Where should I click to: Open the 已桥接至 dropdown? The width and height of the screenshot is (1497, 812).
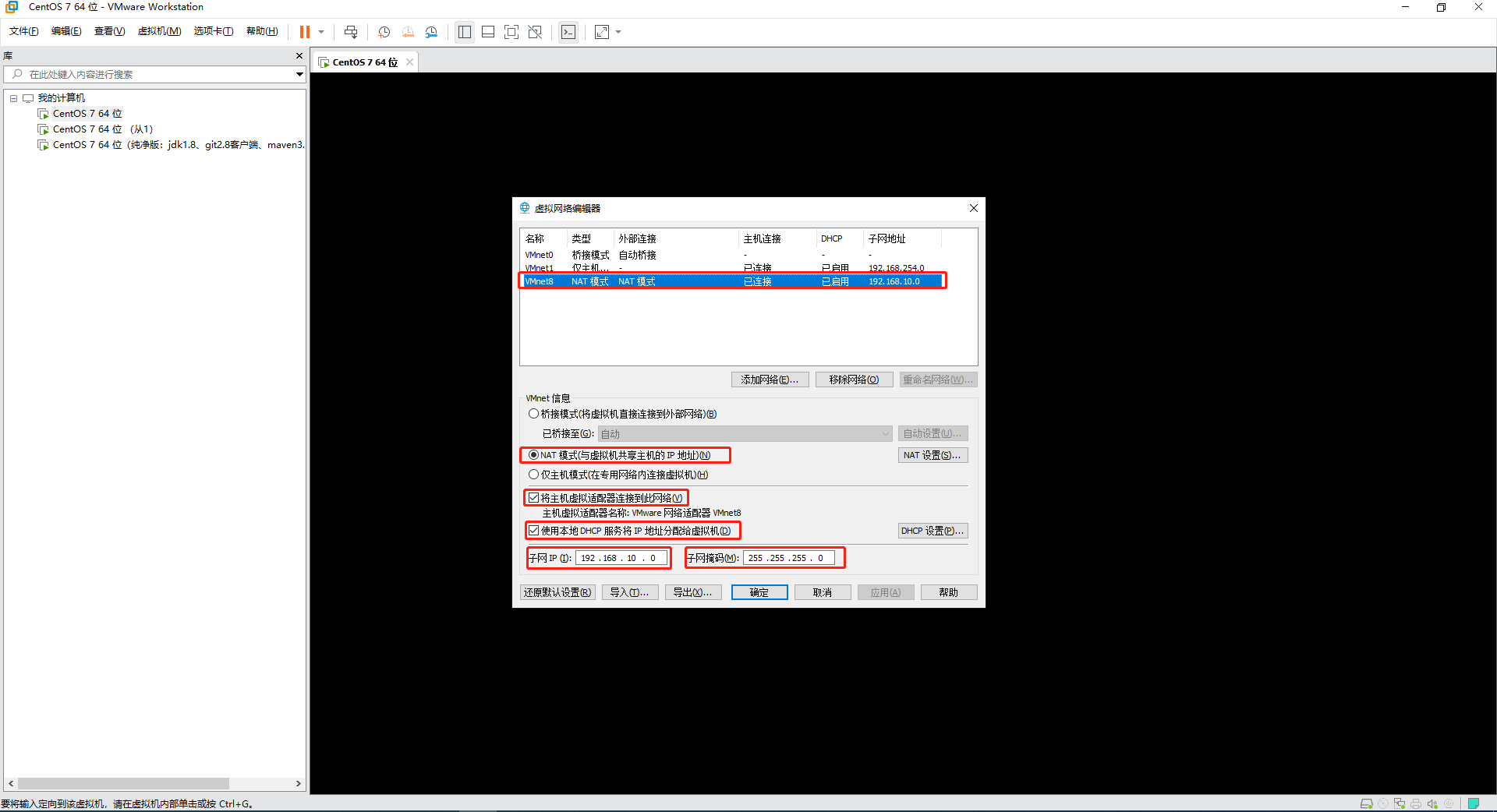coord(745,434)
